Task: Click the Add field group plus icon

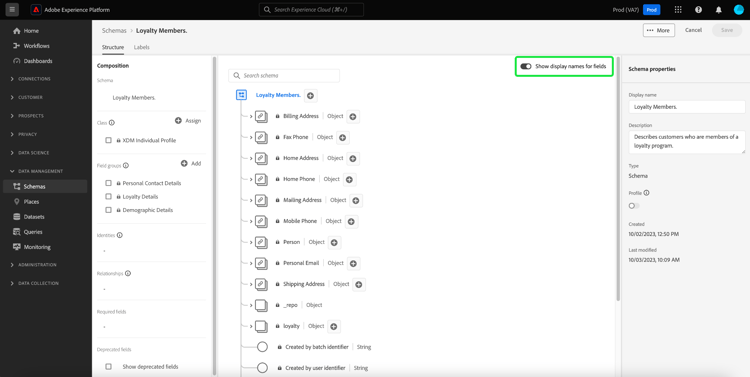Action: 184,164
